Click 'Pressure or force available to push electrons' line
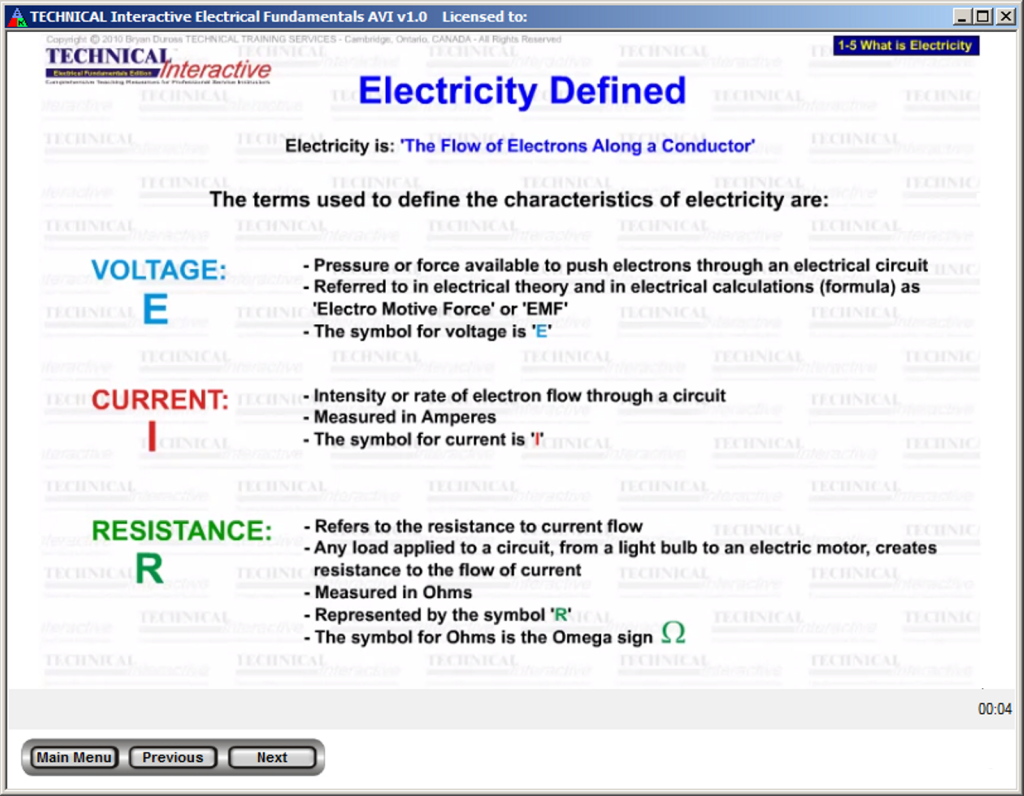Viewport: 1024px width, 796px height. click(x=615, y=265)
